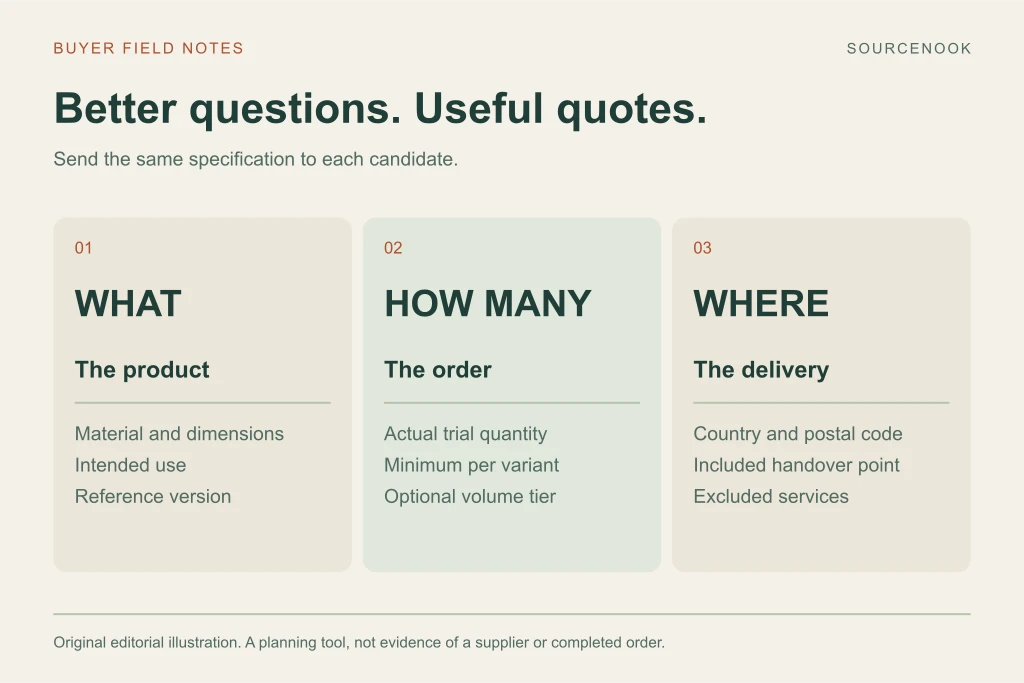
Task: Click the BUYER FIELD NOTES header
Action: 148,48
